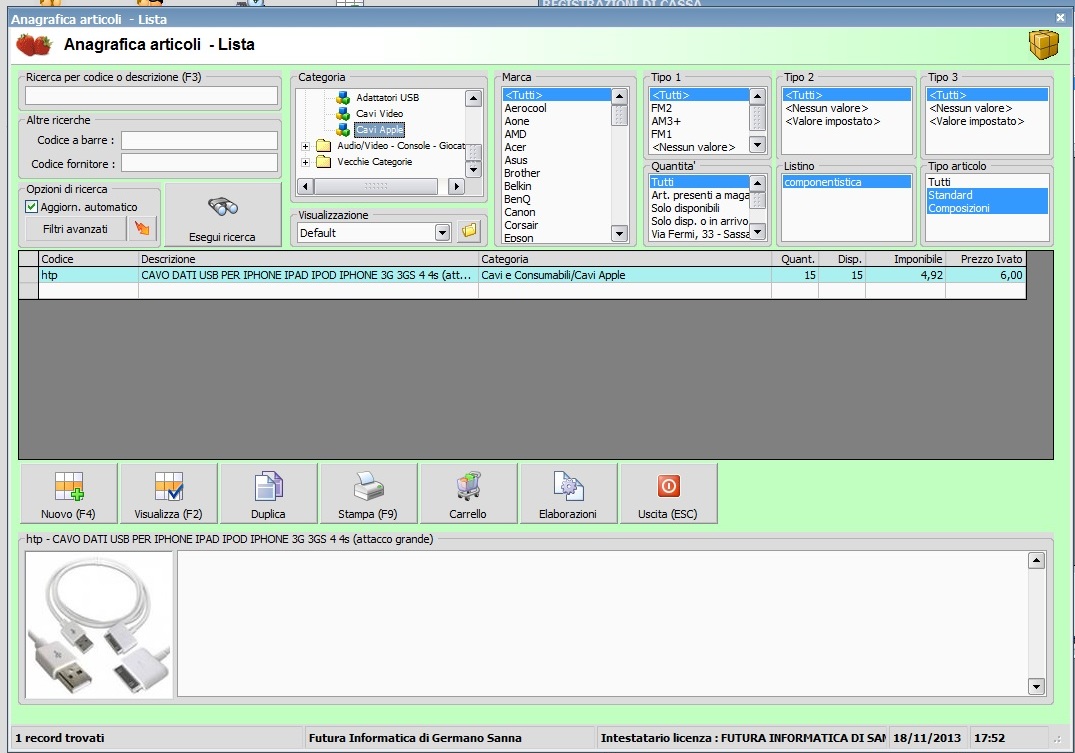Screen dimensions: 1075x753
Task: Click the reset filters icon next to Filtri avanzati
Action: (x=143, y=228)
